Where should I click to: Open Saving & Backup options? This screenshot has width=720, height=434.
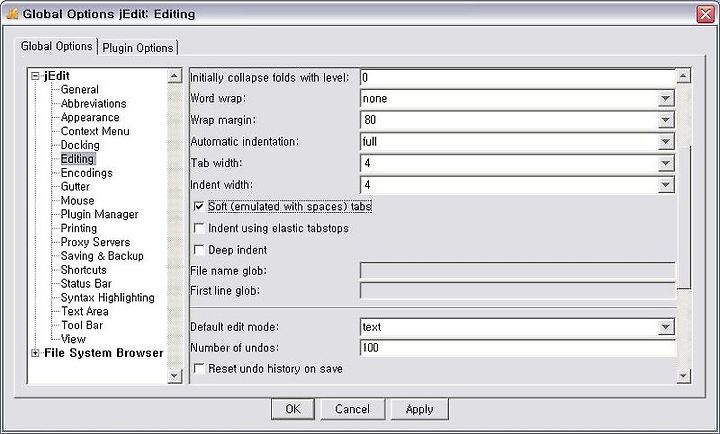point(102,255)
